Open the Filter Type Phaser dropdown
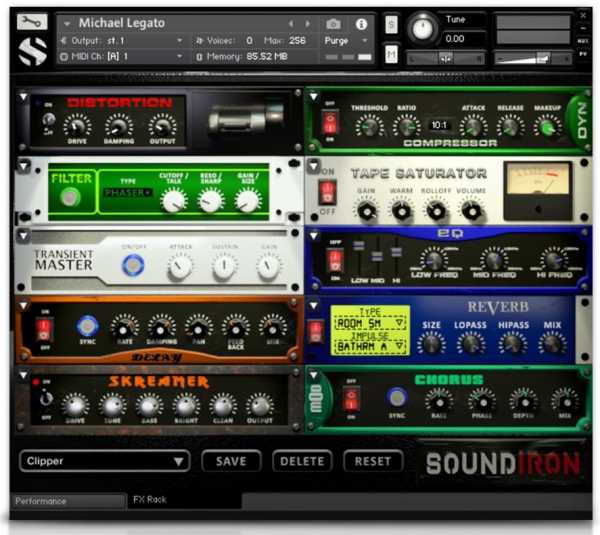 [128, 192]
